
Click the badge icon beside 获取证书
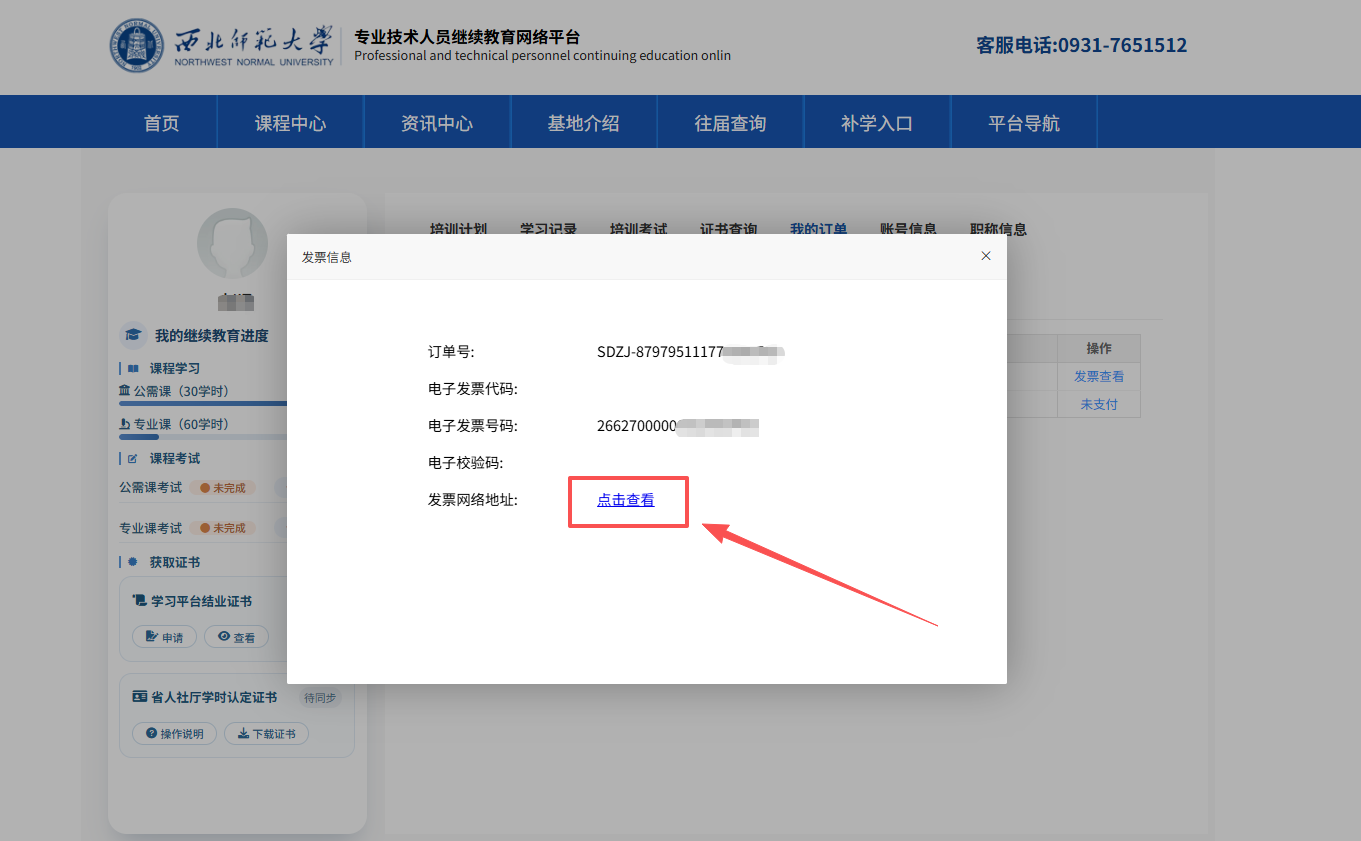(133, 562)
